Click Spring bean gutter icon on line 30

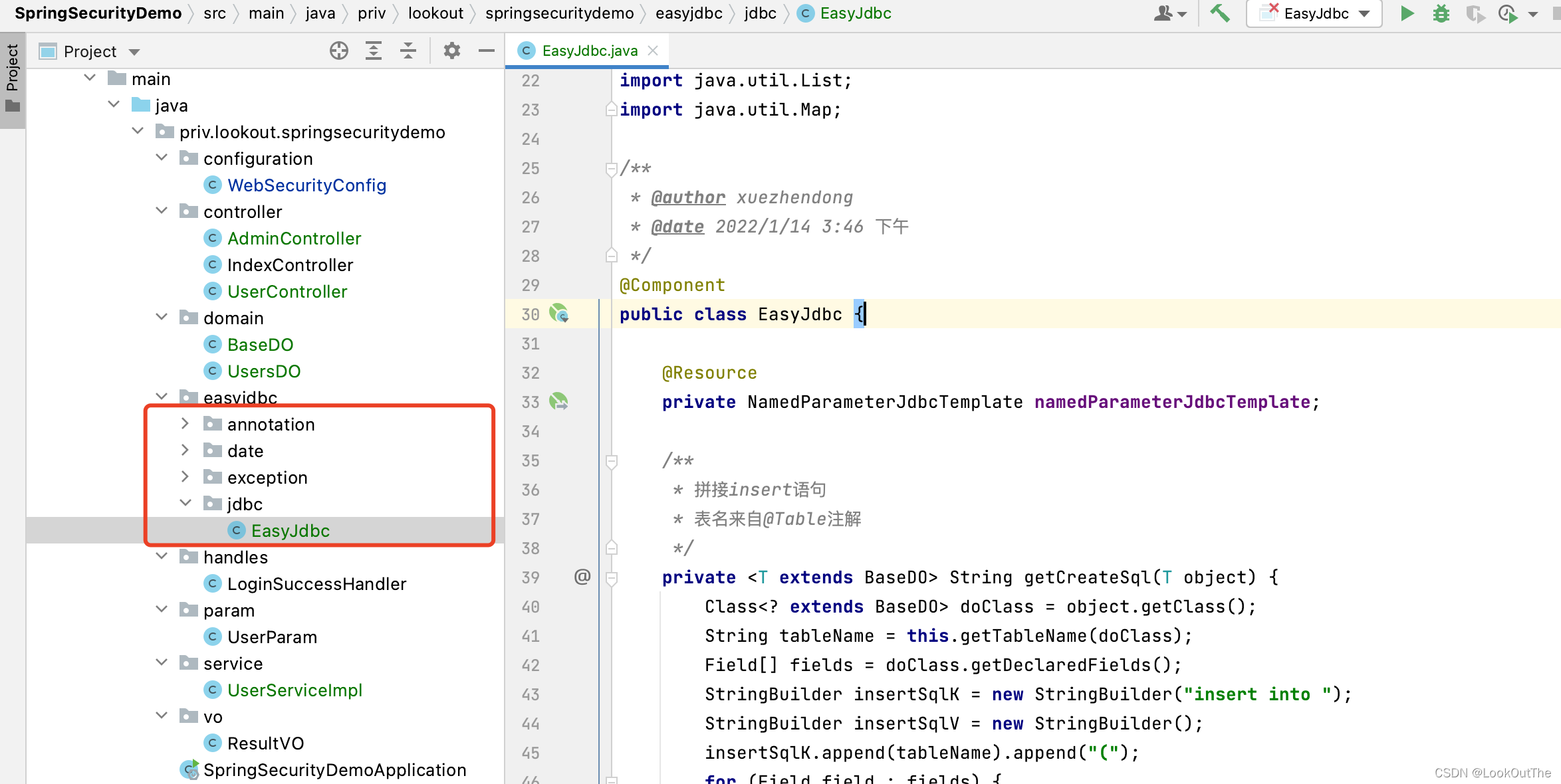pyautogui.click(x=558, y=314)
